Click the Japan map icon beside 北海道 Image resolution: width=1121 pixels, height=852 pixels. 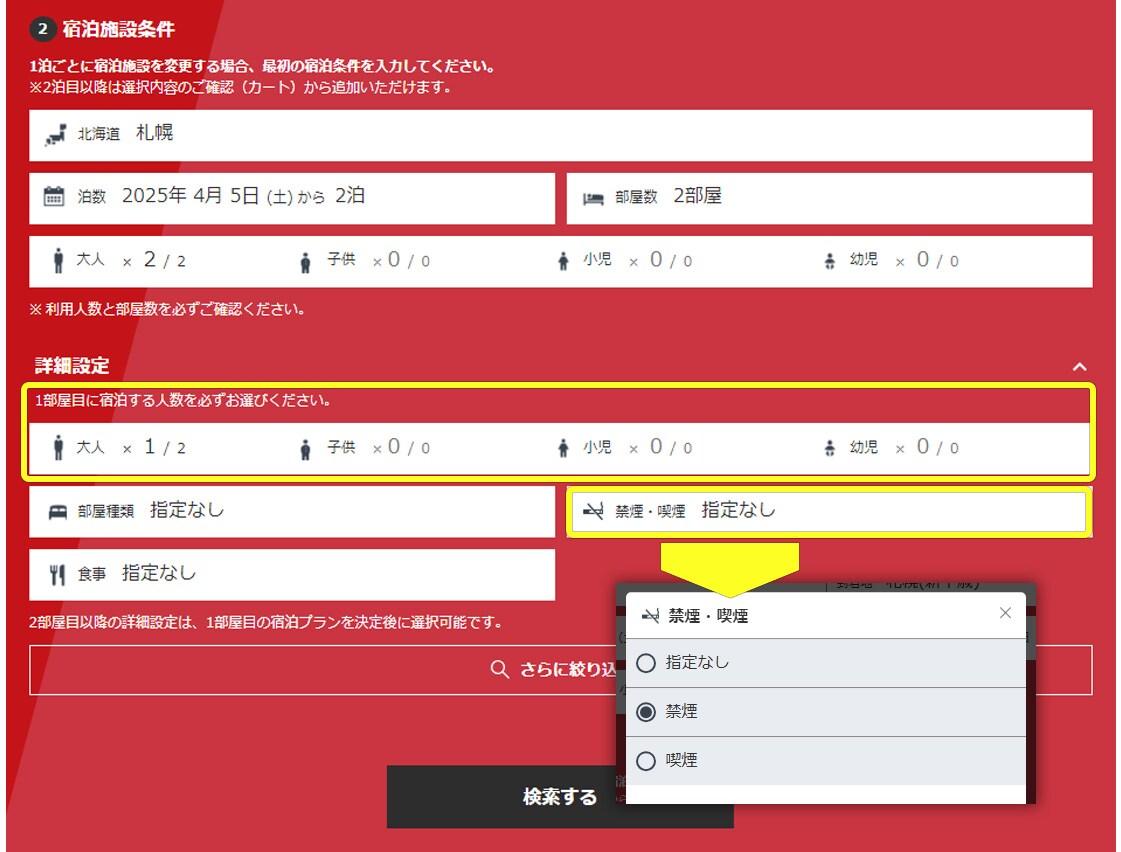(56, 135)
